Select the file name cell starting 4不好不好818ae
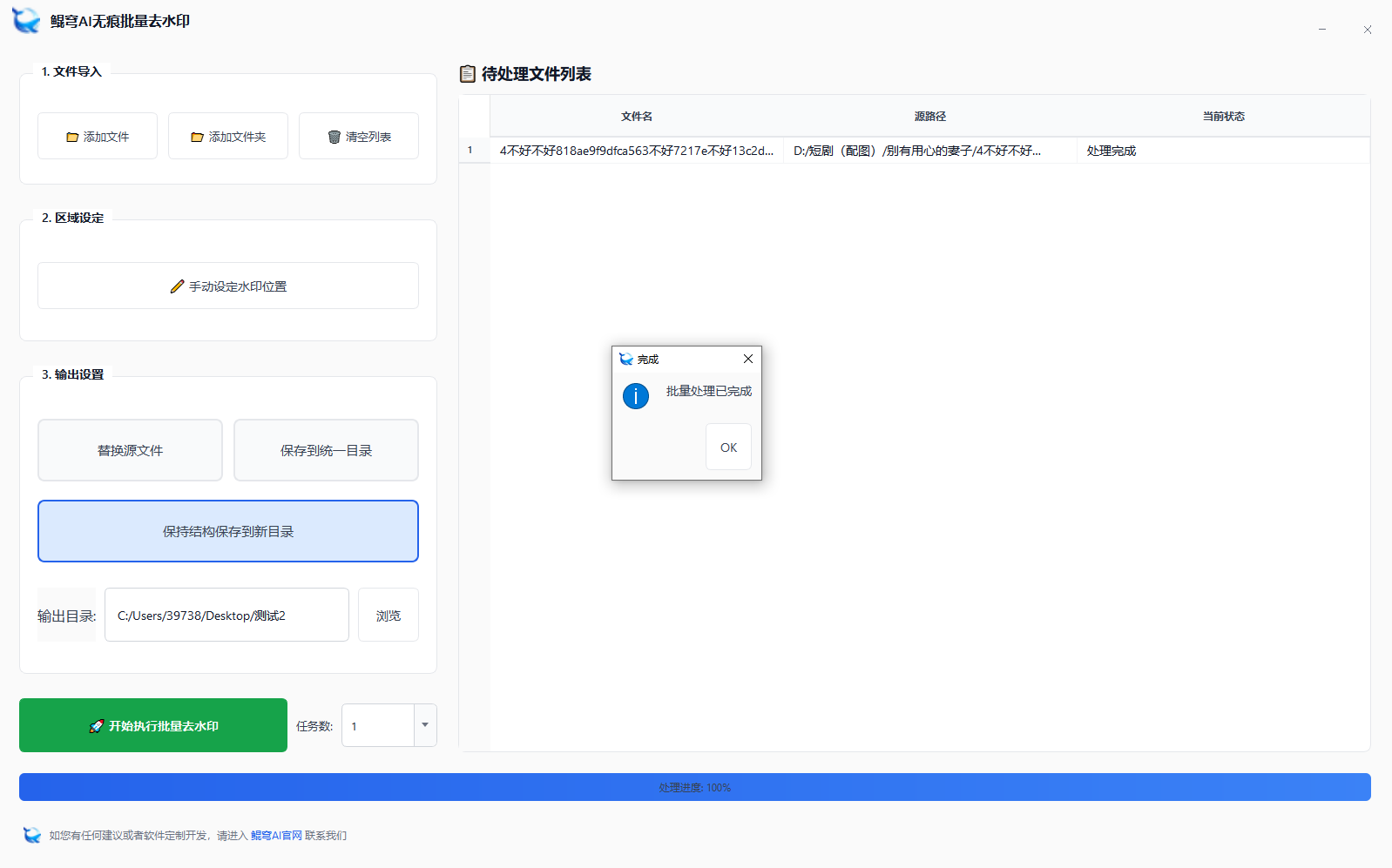 tap(637, 151)
